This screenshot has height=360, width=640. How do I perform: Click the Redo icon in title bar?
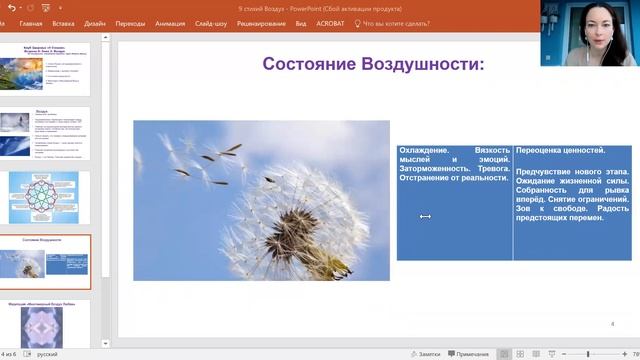click(30, 8)
